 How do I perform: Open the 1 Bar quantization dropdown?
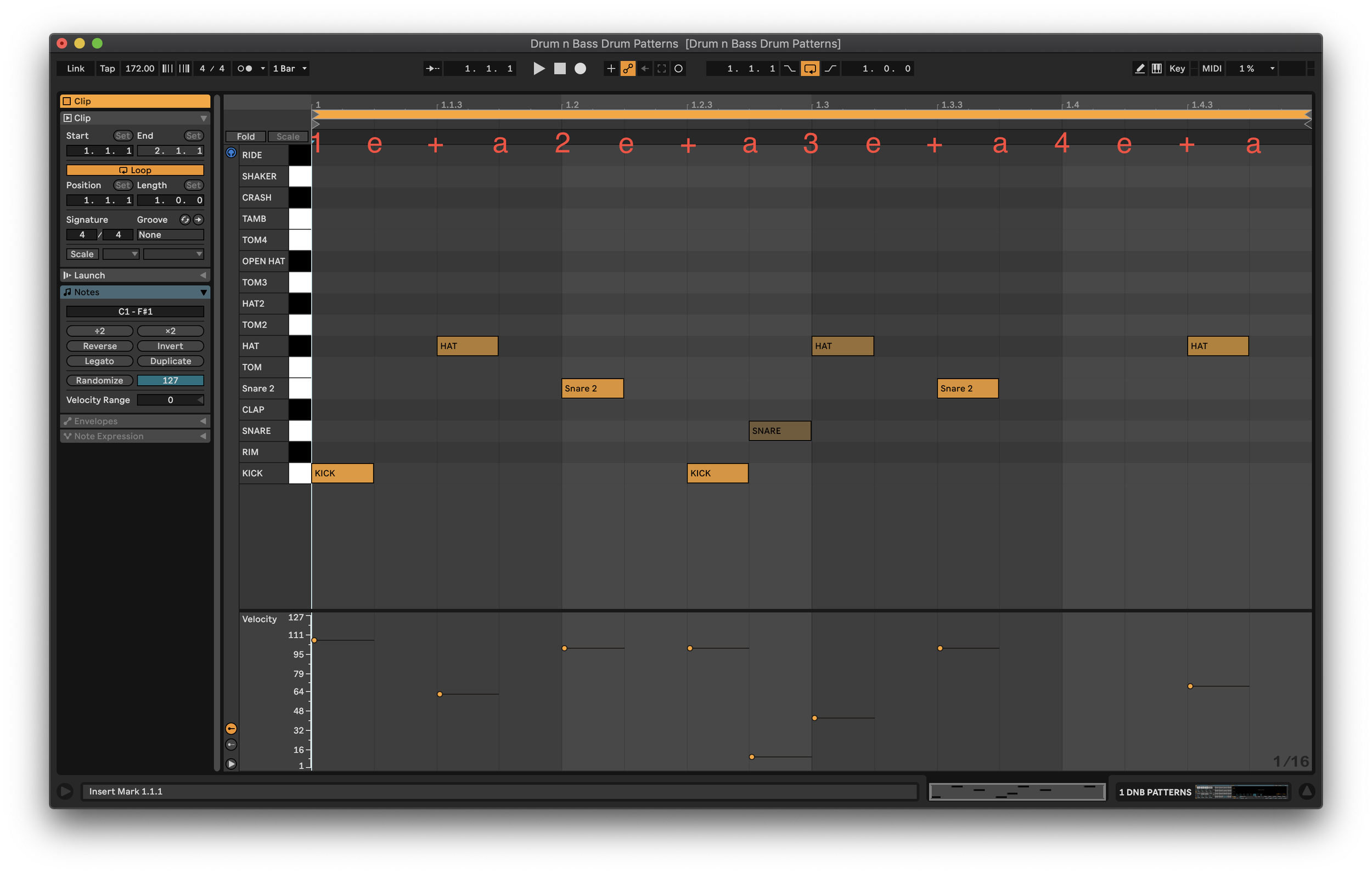click(x=290, y=69)
